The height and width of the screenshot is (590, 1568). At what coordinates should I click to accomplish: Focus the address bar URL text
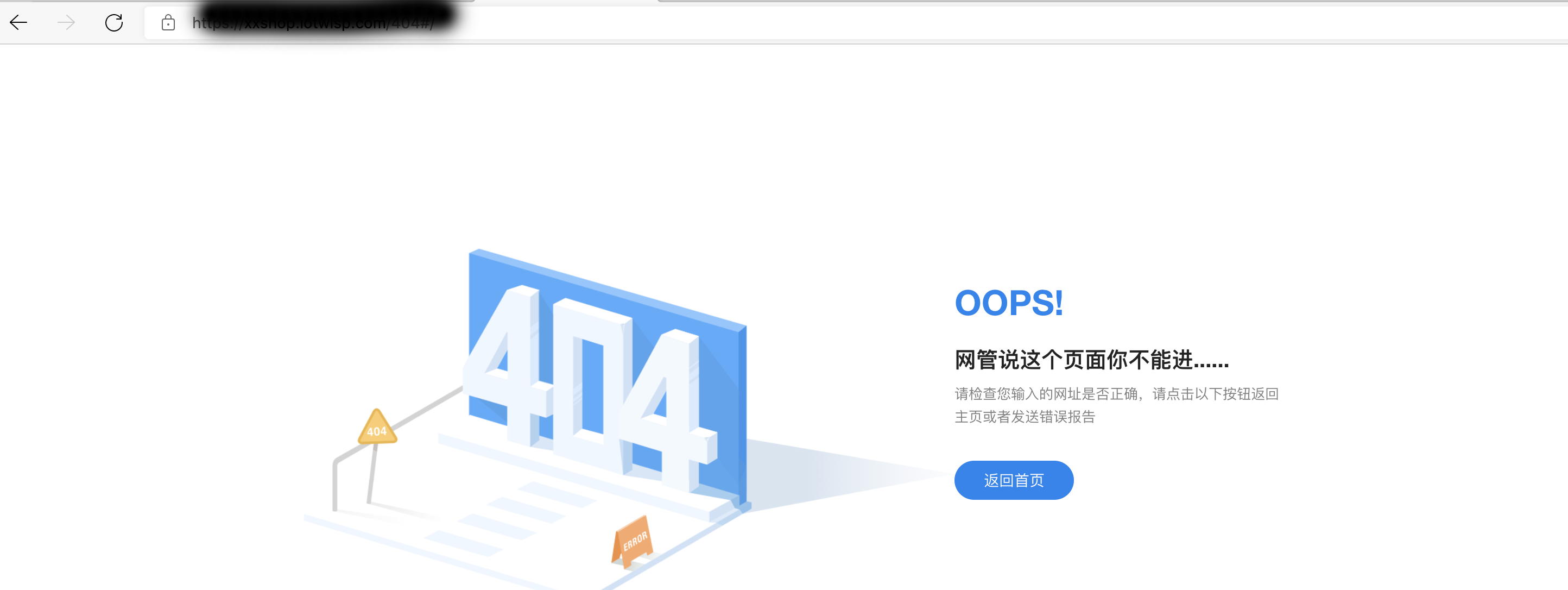(313, 22)
